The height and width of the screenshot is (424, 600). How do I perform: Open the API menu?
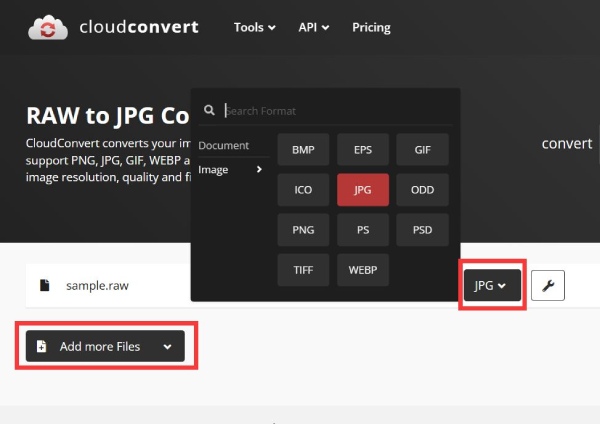(313, 28)
